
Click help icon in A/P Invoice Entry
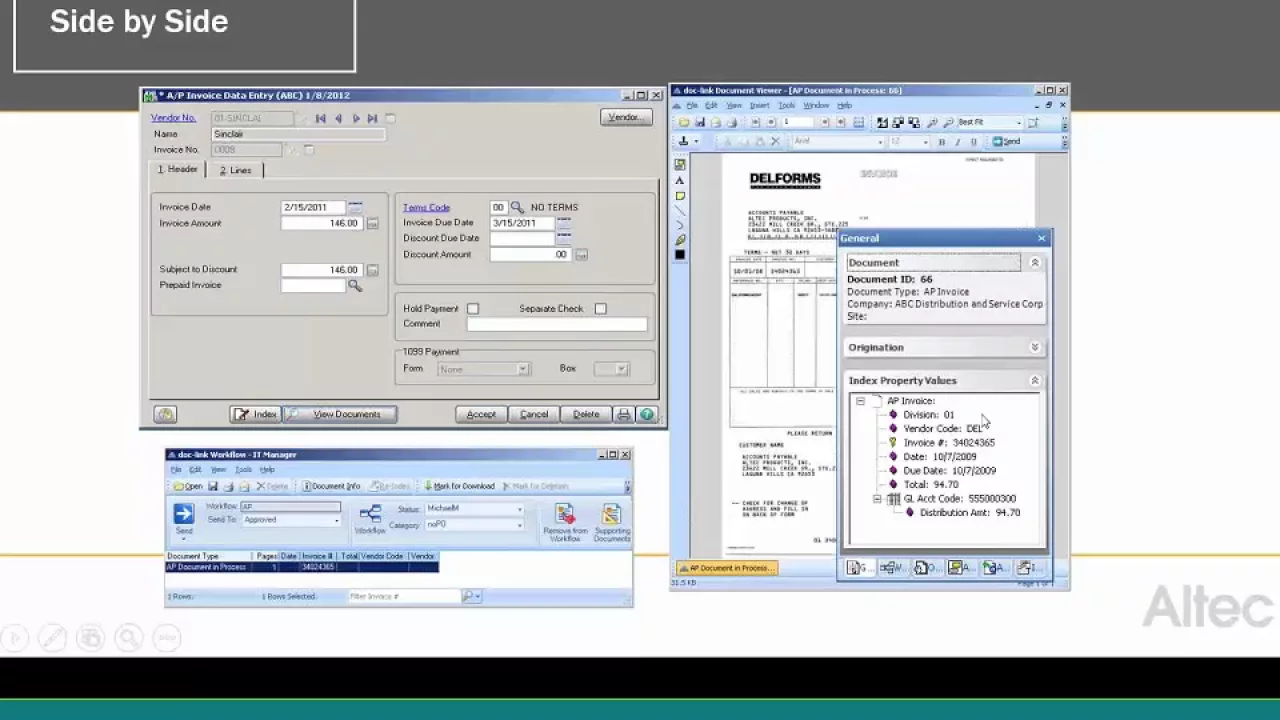pyautogui.click(x=646, y=414)
